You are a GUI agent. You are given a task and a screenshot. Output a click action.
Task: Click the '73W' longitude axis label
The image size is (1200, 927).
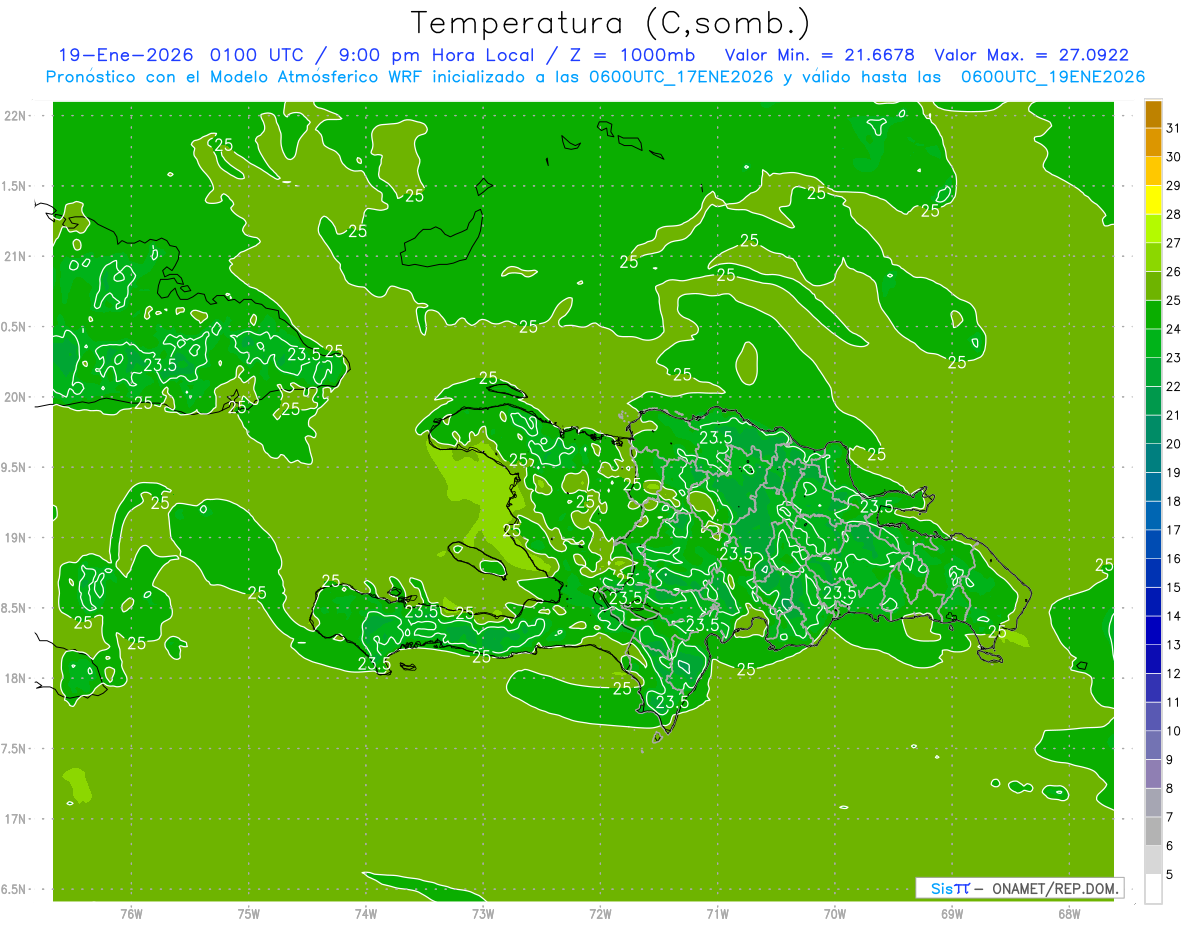(483, 914)
